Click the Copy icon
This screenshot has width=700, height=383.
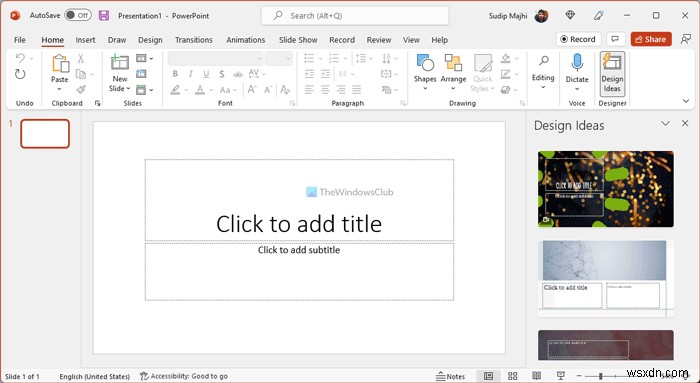click(81, 74)
